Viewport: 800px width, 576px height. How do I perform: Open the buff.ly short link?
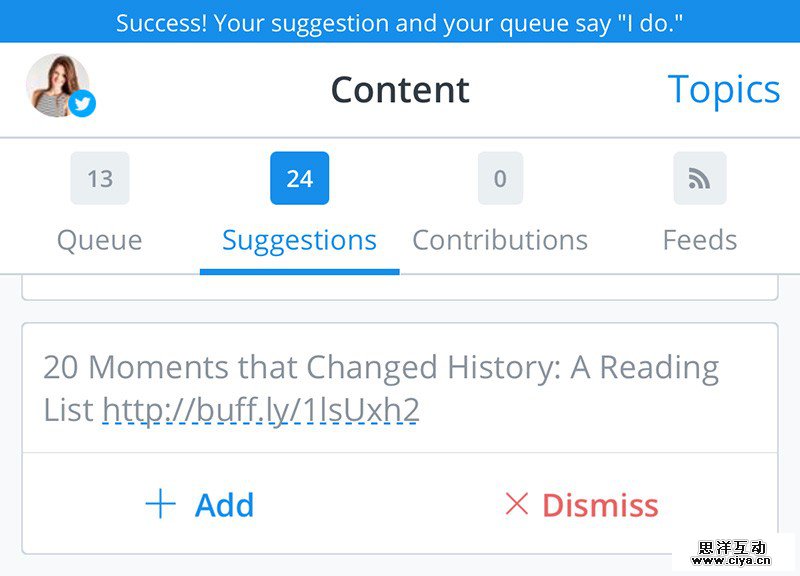[261, 410]
